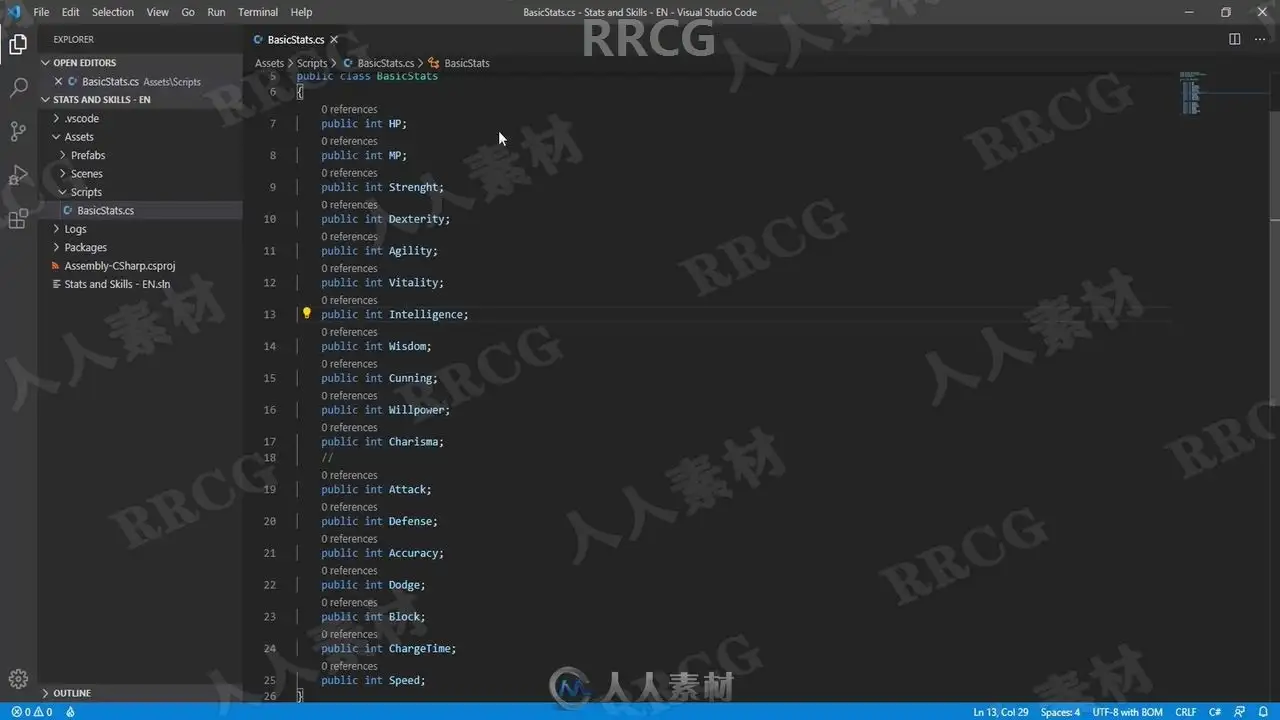Screen dimensions: 1280x720
Task: Open the Source Control view
Action: coord(18,131)
